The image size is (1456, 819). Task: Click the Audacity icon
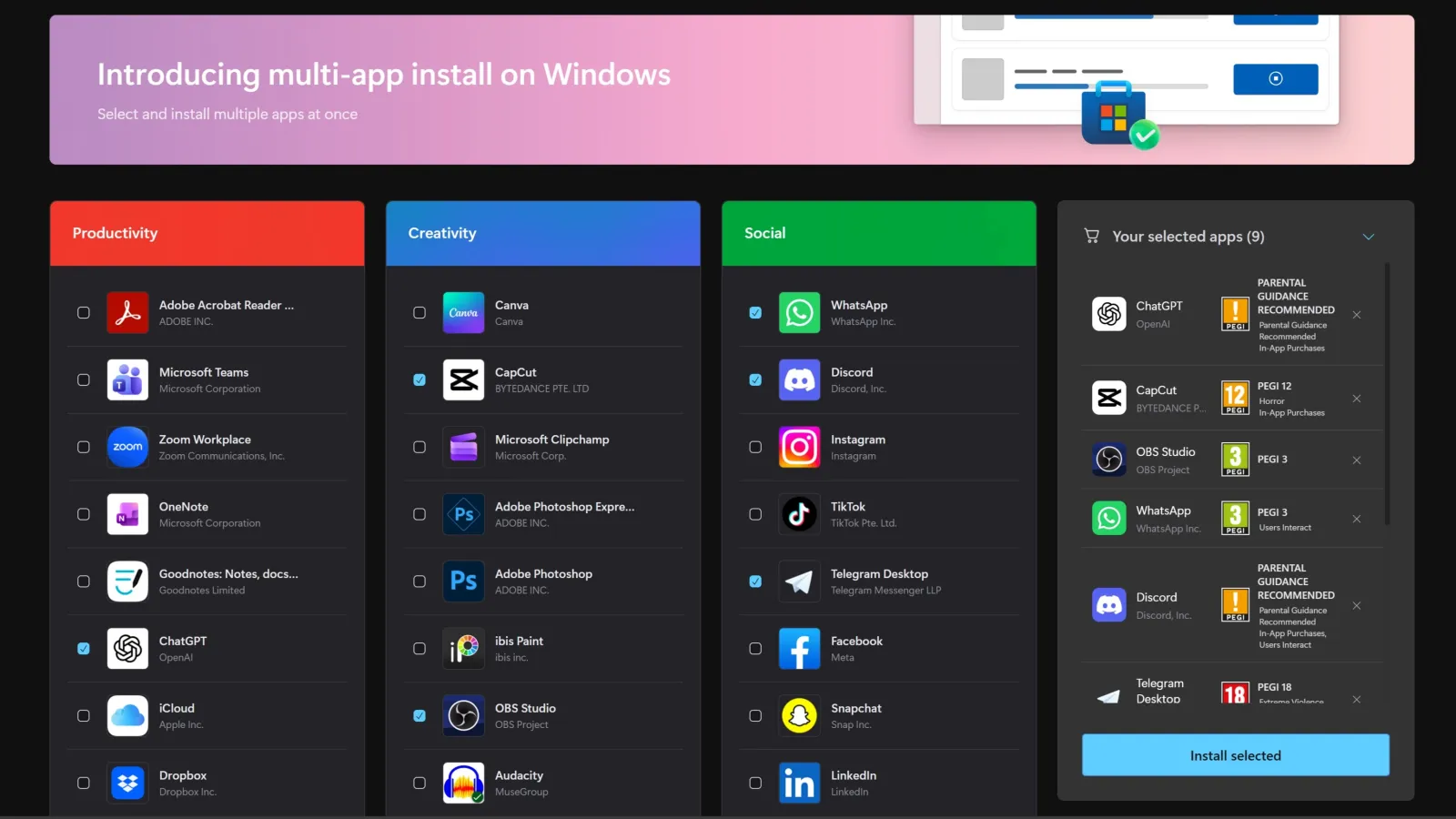[463, 783]
